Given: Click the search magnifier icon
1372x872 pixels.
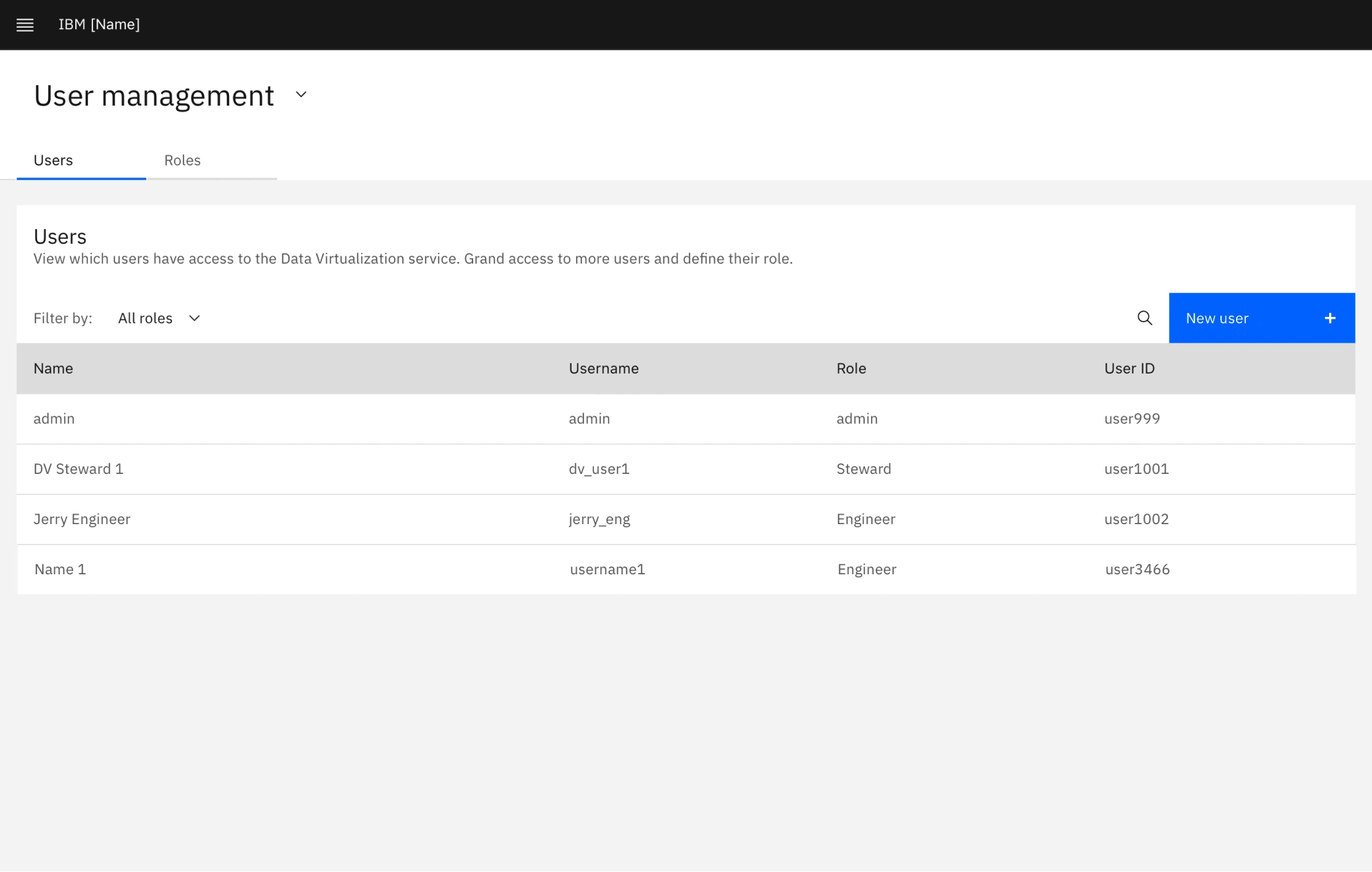Looking at the screenshot, I should [1144, 318].
